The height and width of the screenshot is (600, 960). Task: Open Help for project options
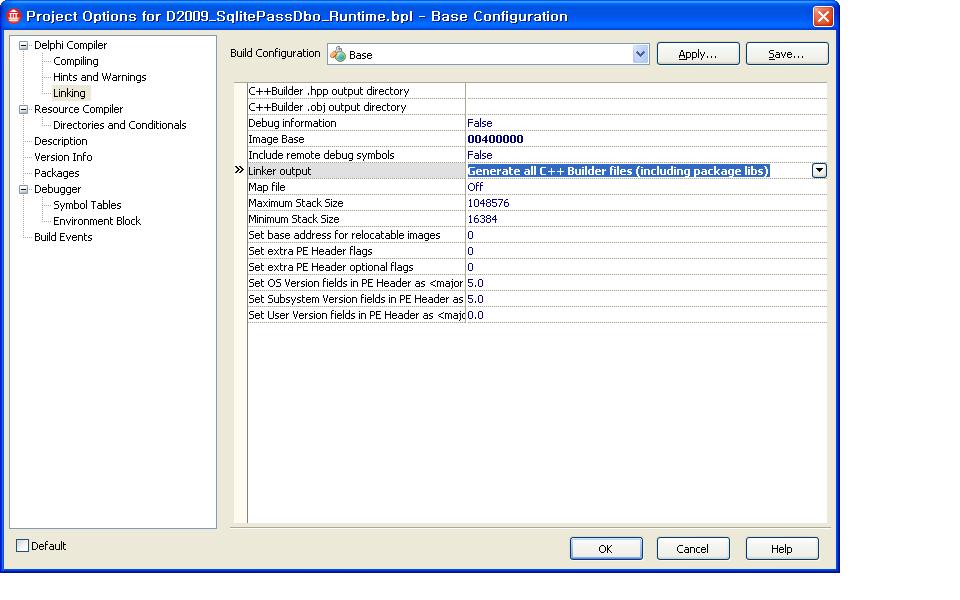point(782,548)
